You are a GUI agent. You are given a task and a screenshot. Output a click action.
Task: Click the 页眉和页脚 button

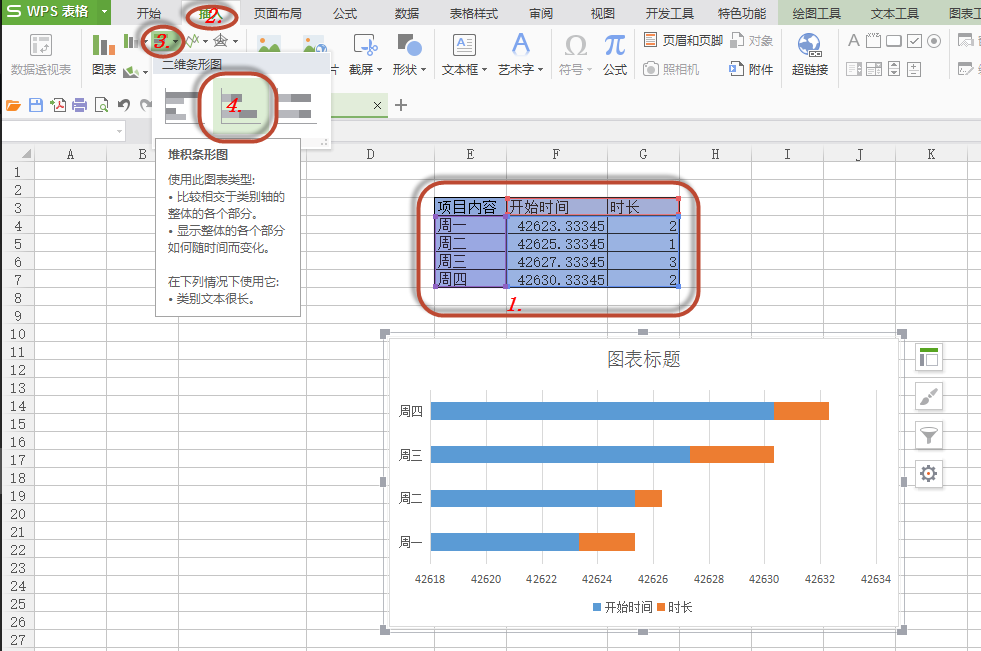pyautogui.click(x=682, y=41)
